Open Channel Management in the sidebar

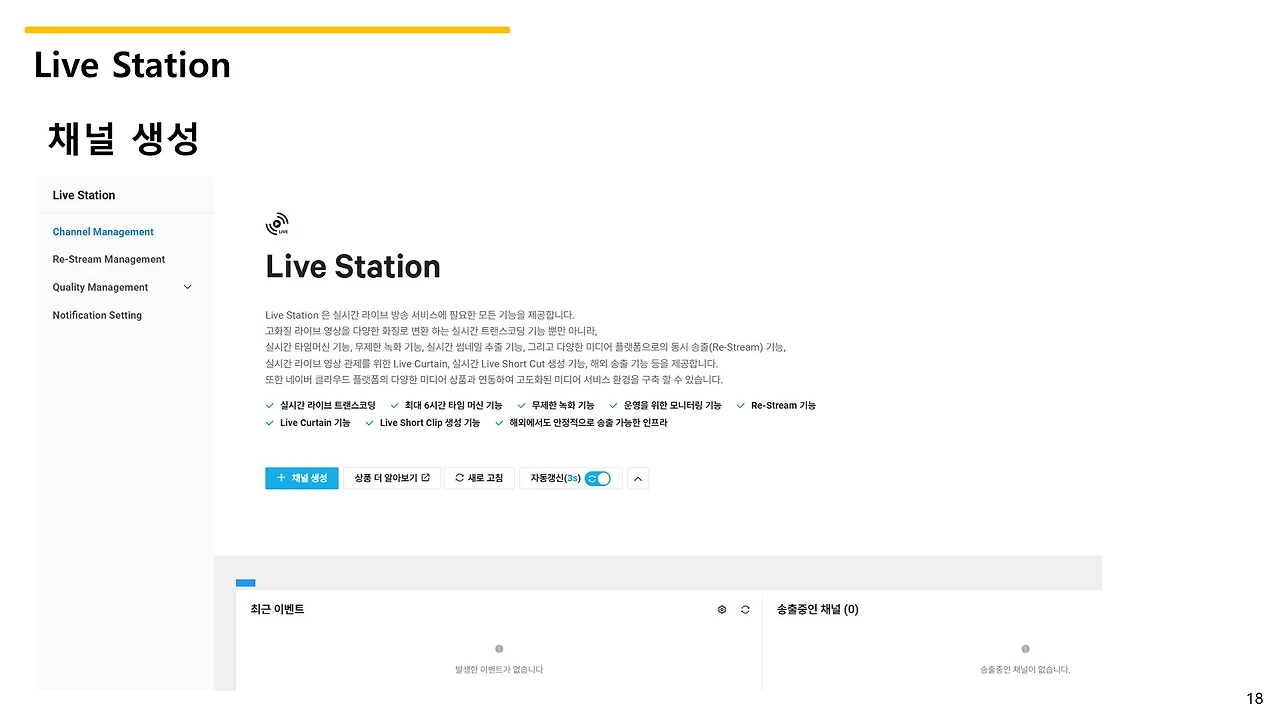coord(103,232)
